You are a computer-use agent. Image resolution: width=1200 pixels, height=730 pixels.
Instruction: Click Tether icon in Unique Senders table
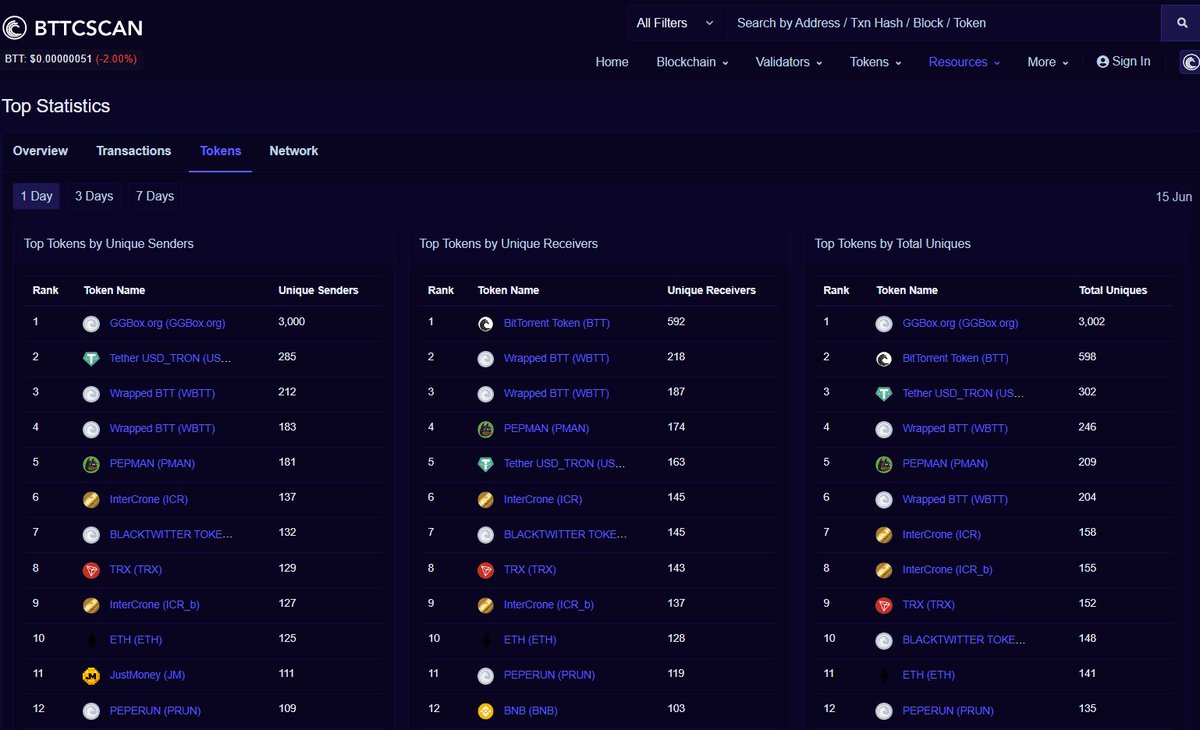click(91, 359)
